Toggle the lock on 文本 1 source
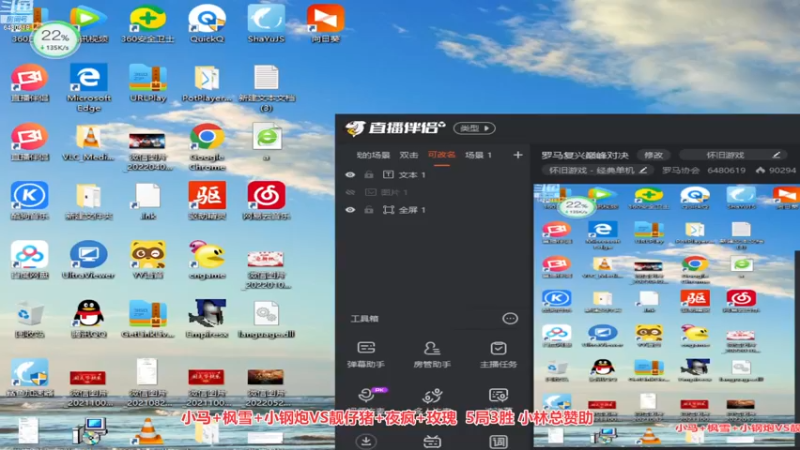The height and width of the screenshot is (450, 800). pyautogui.click(x=369, y=174)
